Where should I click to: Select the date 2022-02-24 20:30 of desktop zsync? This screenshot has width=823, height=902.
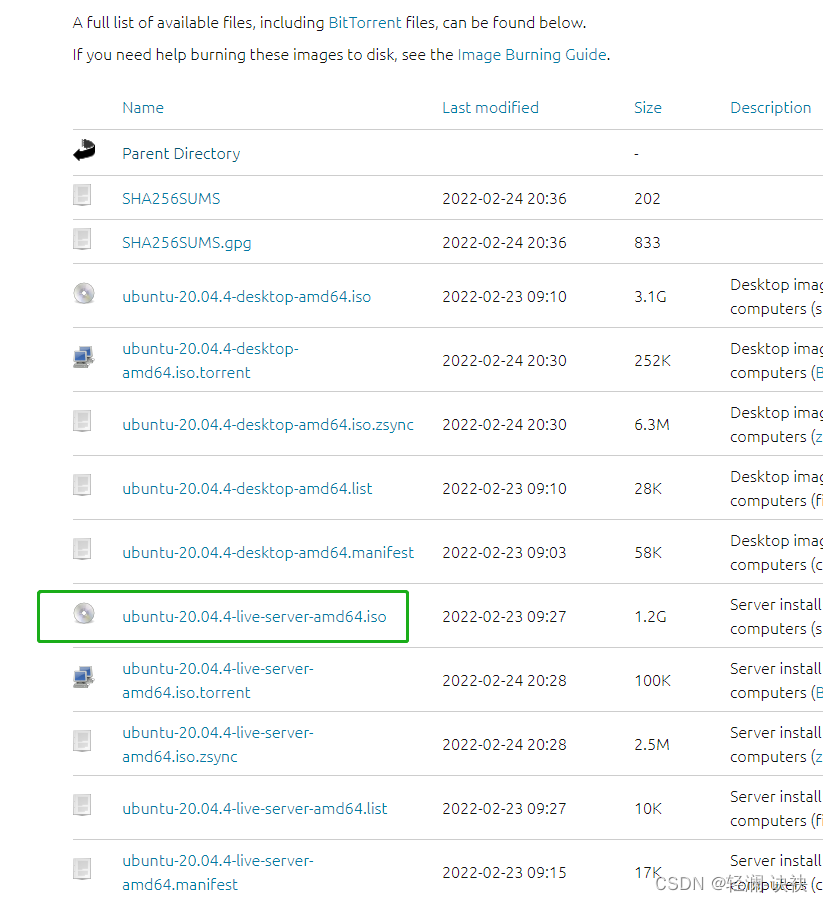[504, 425]
